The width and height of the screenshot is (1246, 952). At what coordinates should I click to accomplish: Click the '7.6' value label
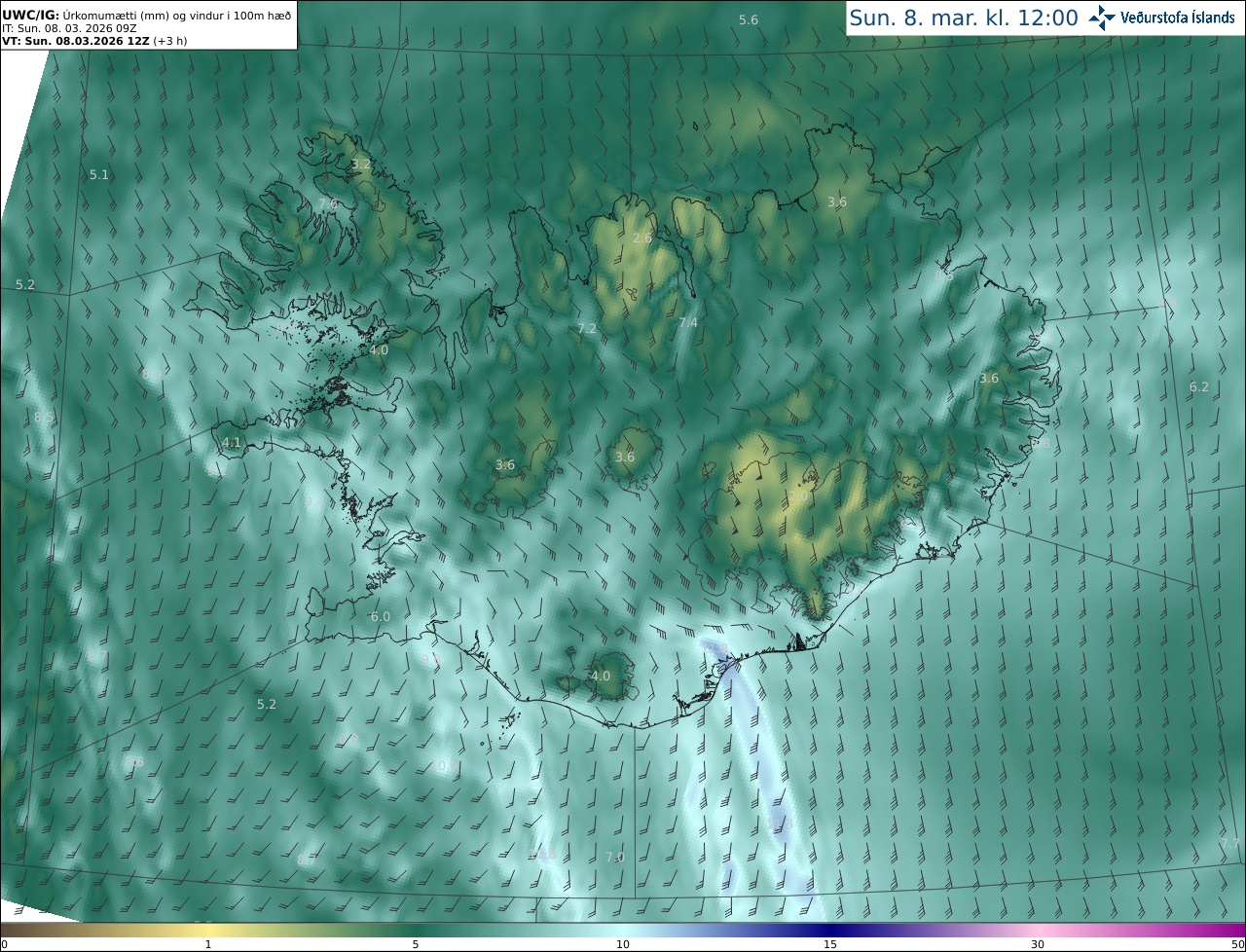328,203
